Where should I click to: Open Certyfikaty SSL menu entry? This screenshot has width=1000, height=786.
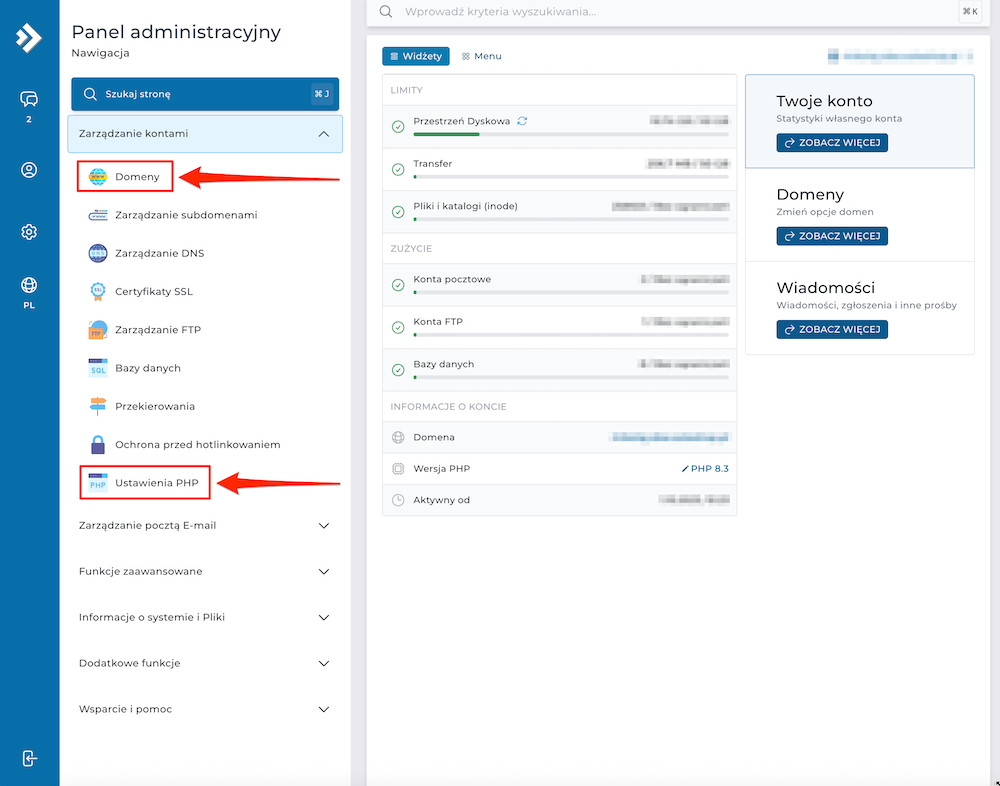click(x=154, y=292)
